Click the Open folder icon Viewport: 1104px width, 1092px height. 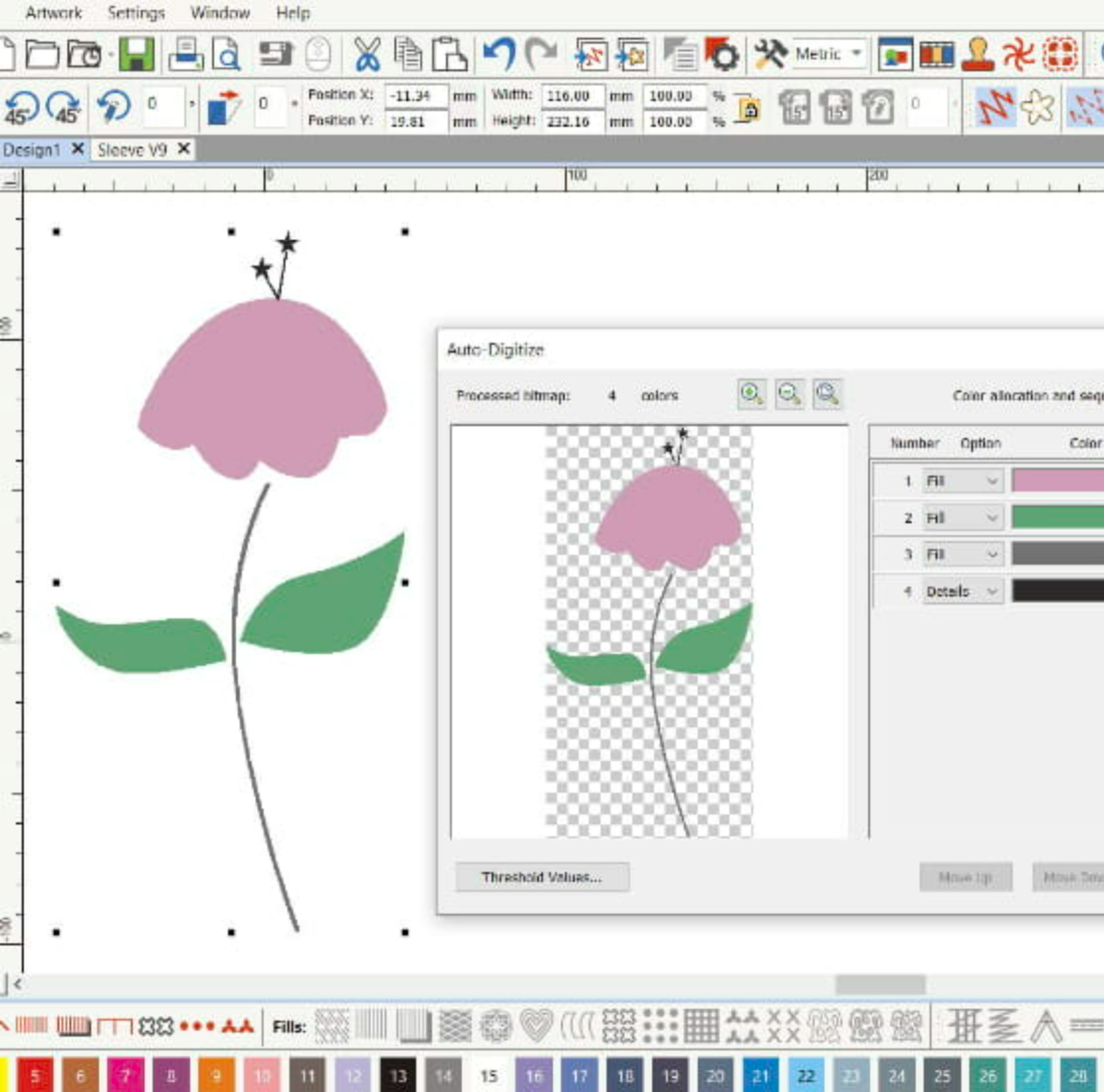[41, 55]
